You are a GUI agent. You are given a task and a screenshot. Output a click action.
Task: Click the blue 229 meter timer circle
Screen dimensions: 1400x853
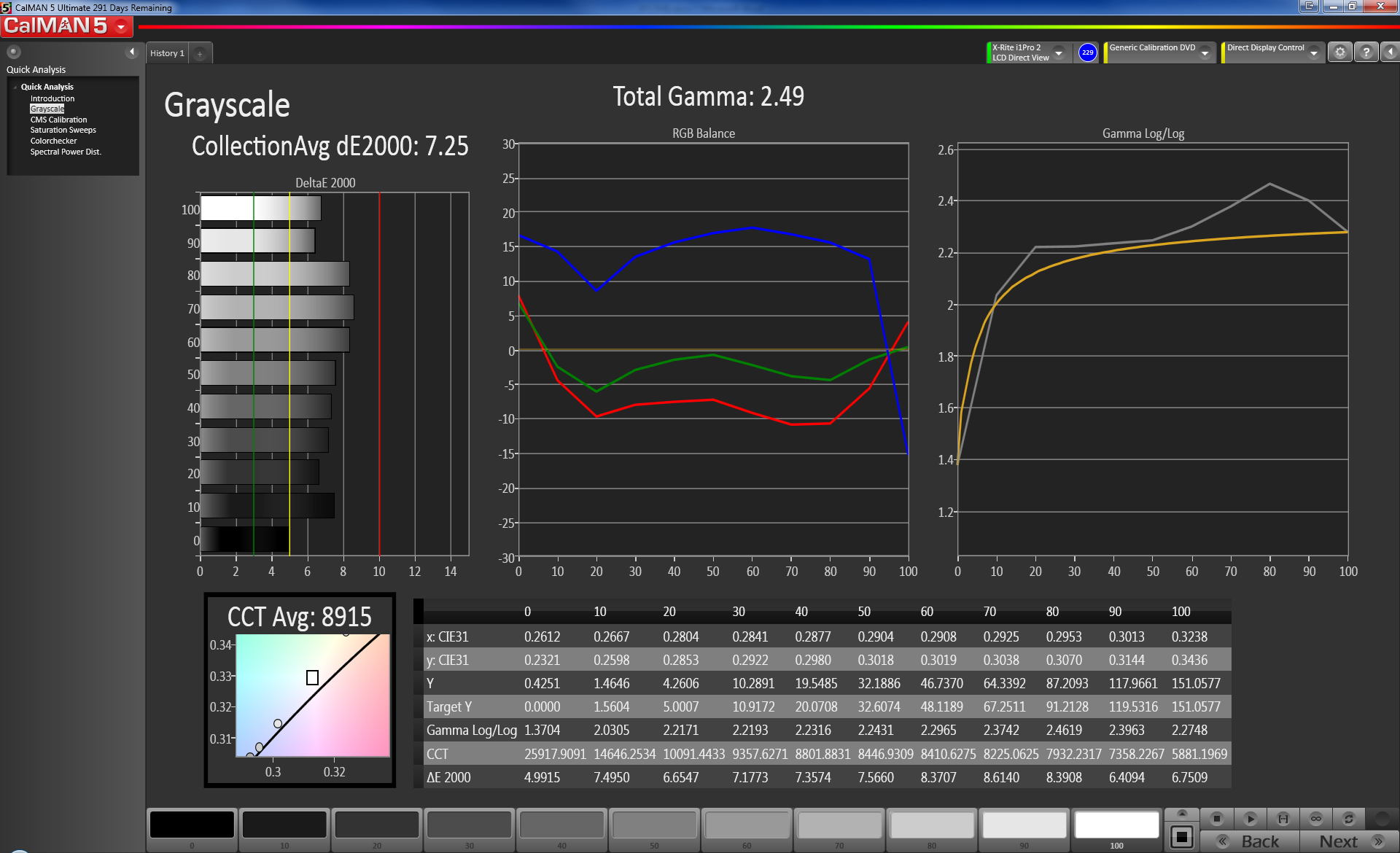pos(1087,52)
